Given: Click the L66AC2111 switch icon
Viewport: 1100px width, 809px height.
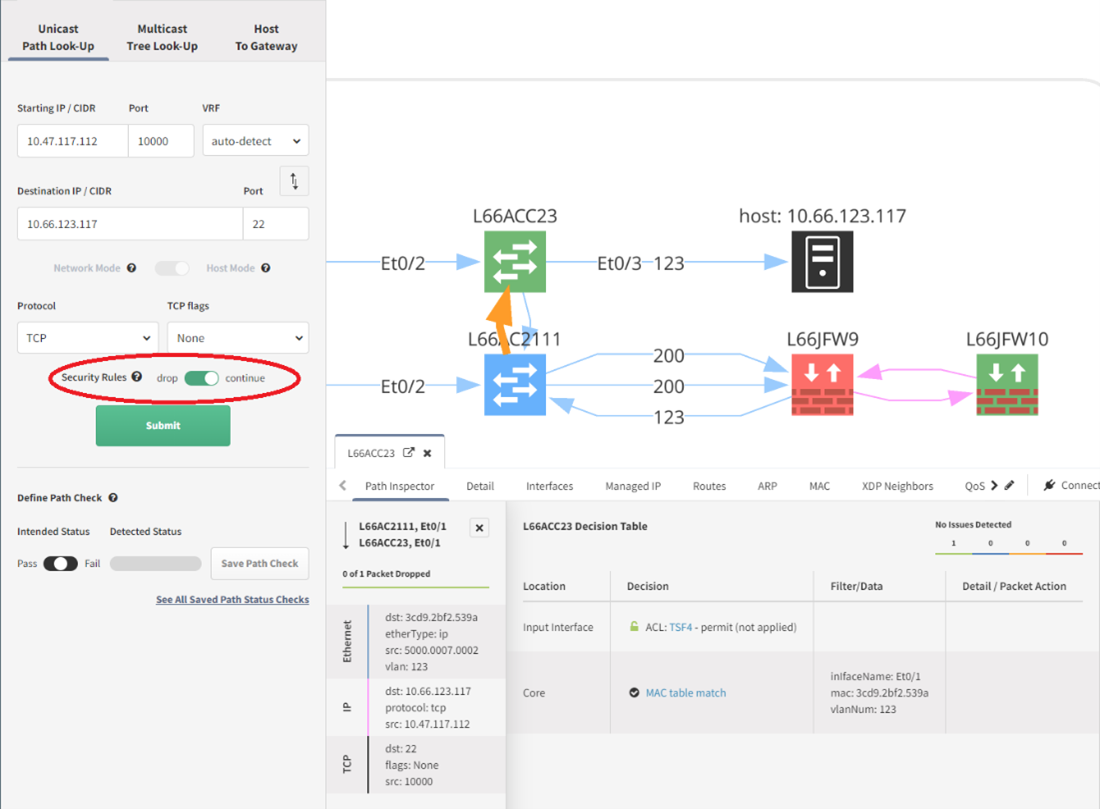Looking at the screenshot, I should pos(514,384).
